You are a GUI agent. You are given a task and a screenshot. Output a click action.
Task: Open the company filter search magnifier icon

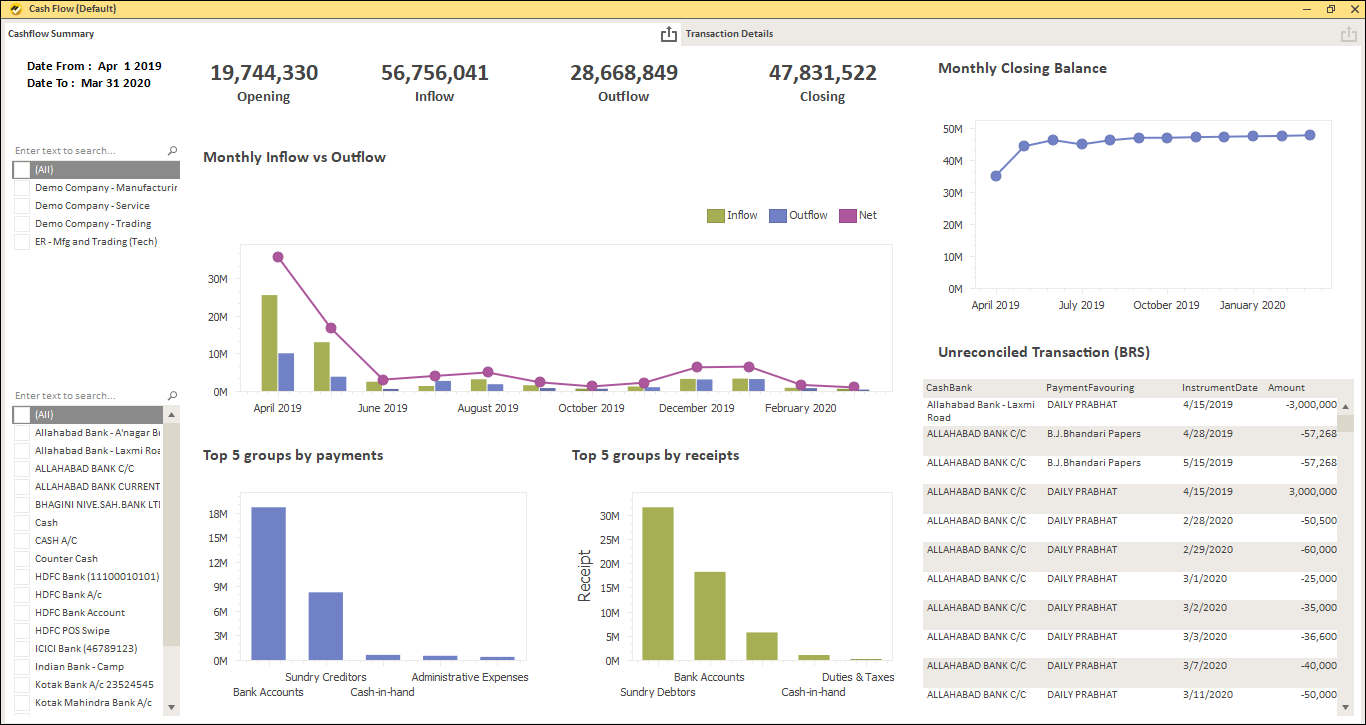click(x=172, y=148)
